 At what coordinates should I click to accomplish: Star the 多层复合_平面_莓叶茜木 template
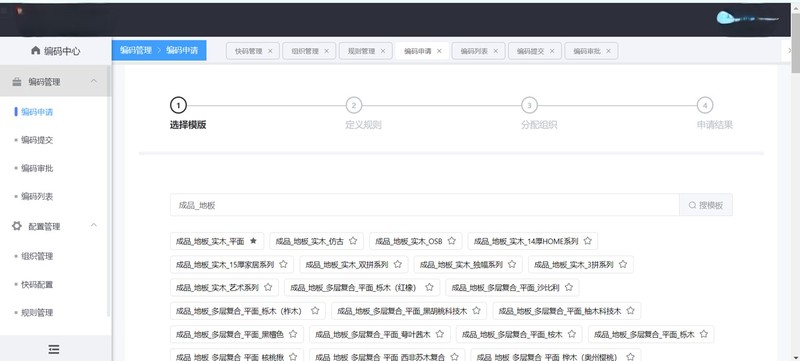(x=440, y=334)
